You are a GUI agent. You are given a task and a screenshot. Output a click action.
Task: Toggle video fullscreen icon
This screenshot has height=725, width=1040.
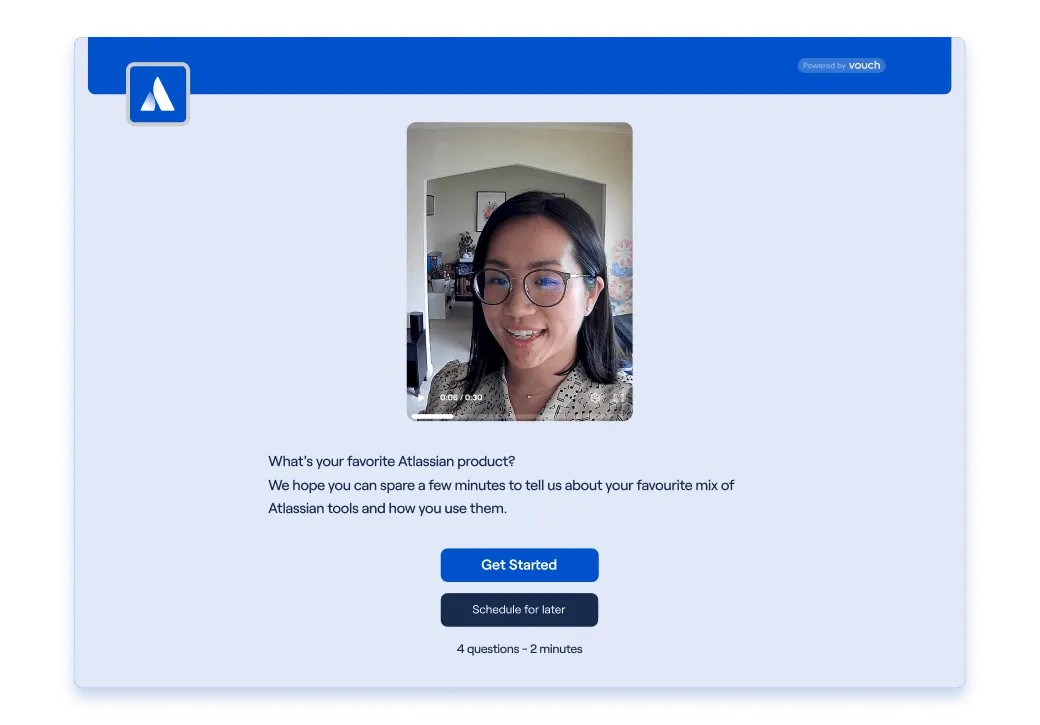pos(618,397)
